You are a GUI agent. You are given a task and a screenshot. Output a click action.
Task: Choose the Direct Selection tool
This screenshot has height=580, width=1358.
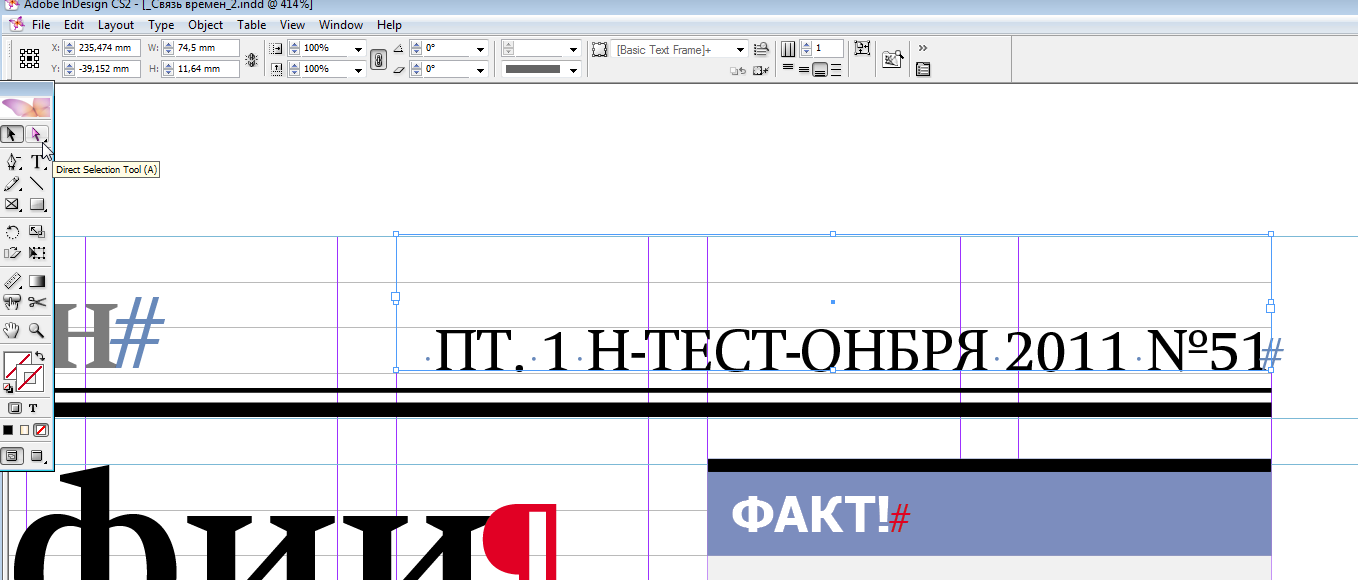37,134
